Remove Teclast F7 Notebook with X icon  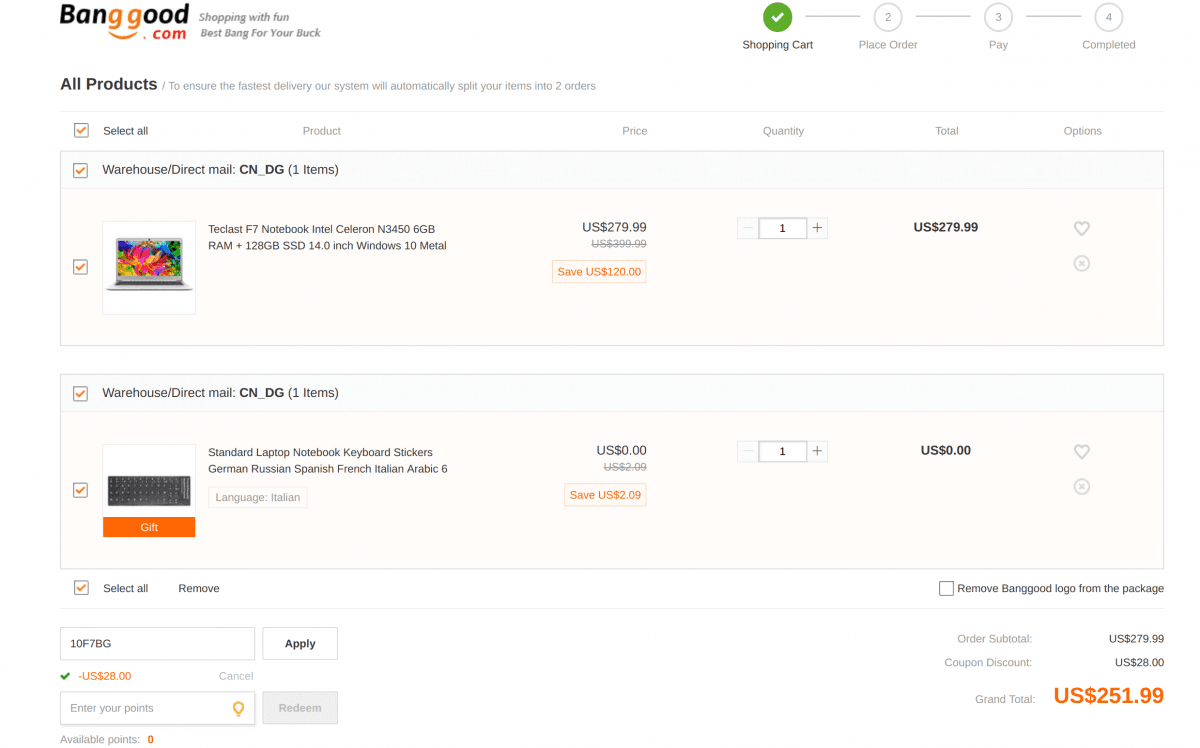(1081, 263)
